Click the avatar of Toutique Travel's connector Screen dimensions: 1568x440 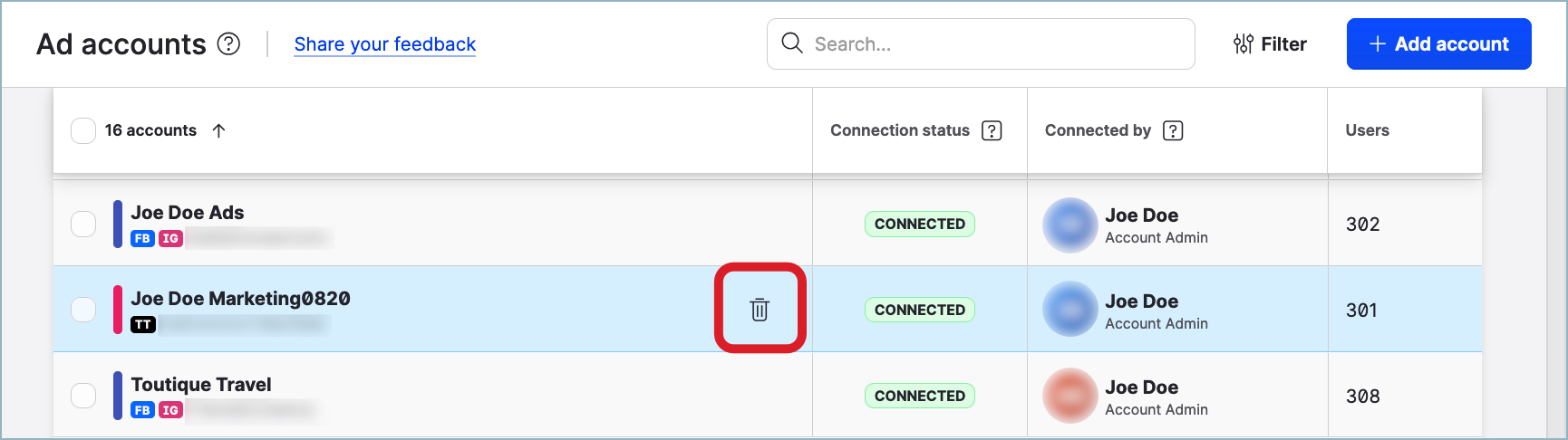pyautogui.click(x=1070, y=396)
